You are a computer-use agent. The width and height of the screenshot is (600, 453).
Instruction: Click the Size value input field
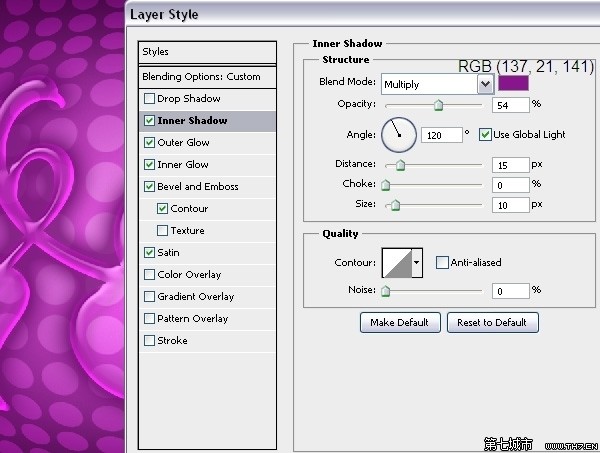509,204
